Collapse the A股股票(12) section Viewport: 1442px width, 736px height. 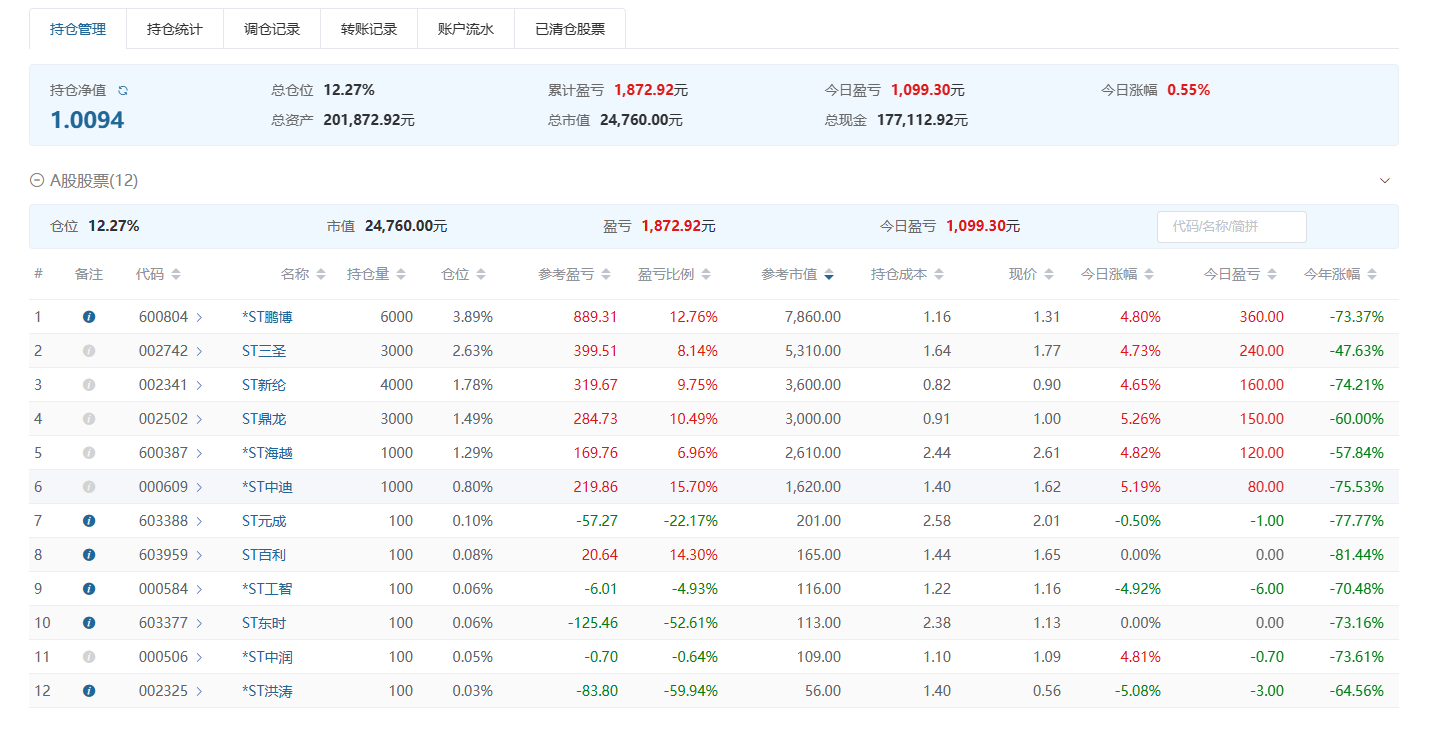pyautogui.click(x=38, y=181)
